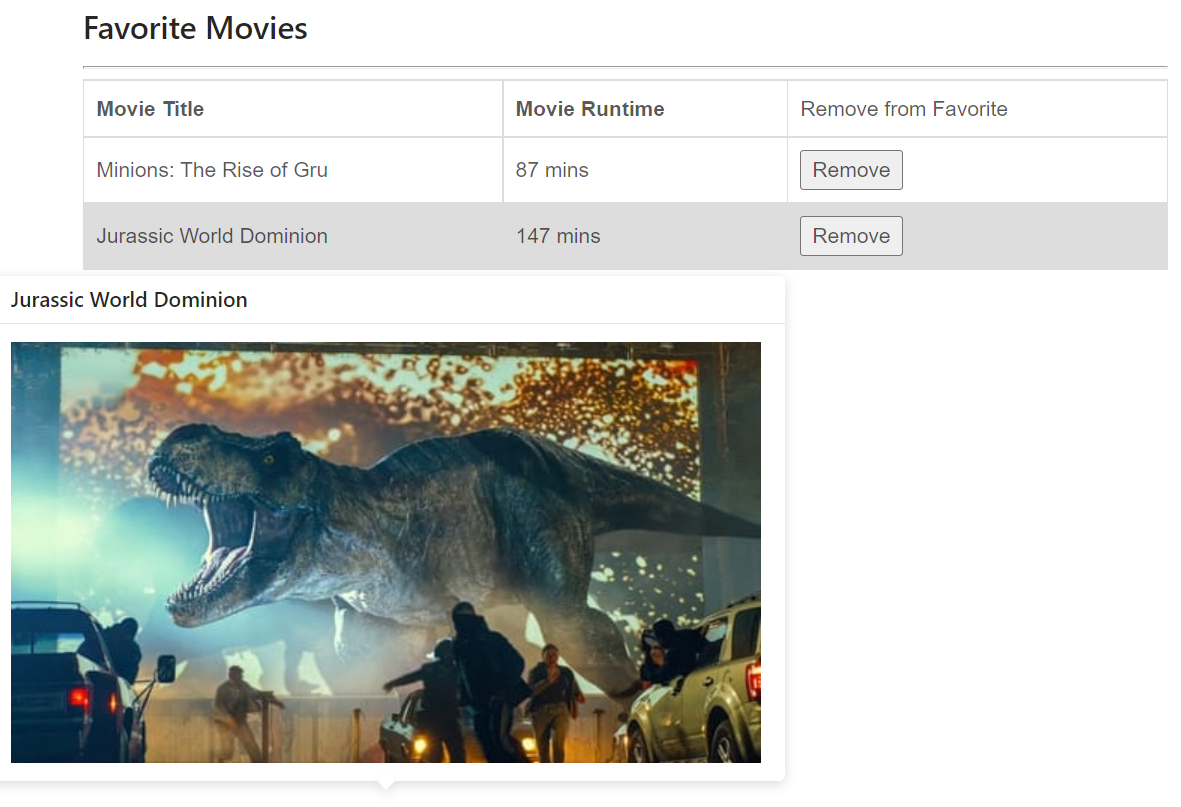
Task: Click the 87 mins runtime cell
Action: (645, 170)
